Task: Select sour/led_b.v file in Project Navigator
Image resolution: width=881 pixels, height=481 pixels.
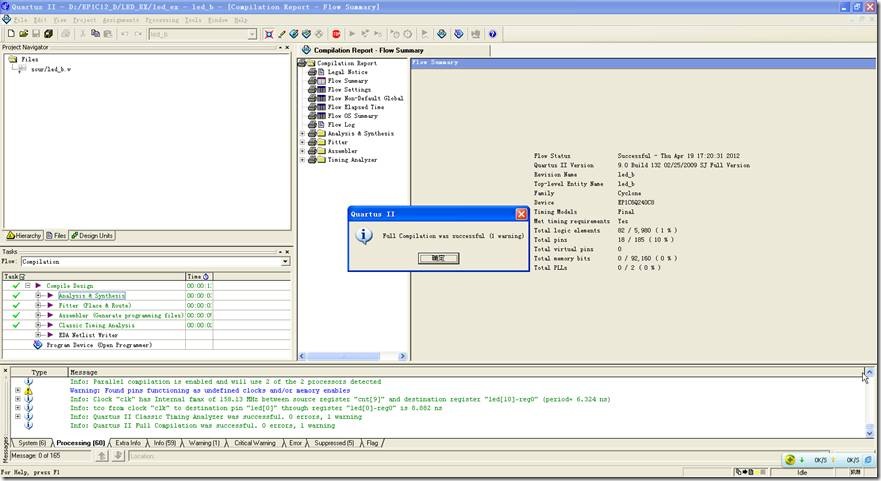Action: click(51, 69)
